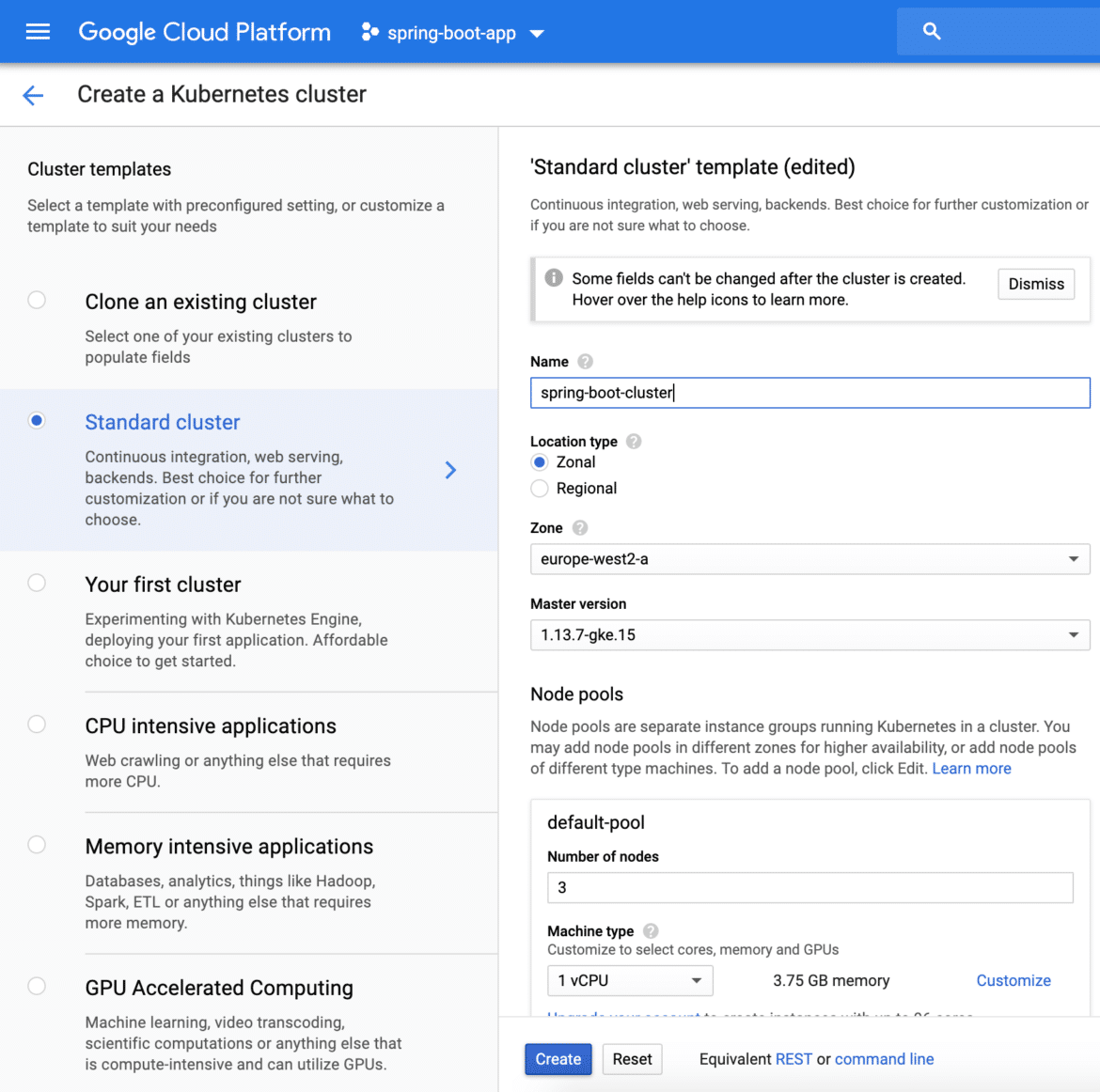Click the help icon next to Zone
The height and width of the screenshot is (1092, 1100).
[x=580, y=528]
